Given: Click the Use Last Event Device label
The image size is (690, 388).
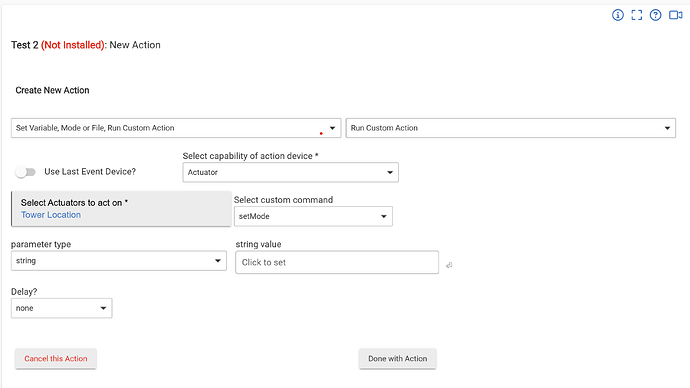Looking at the screenshot, I should click(90, 172).
